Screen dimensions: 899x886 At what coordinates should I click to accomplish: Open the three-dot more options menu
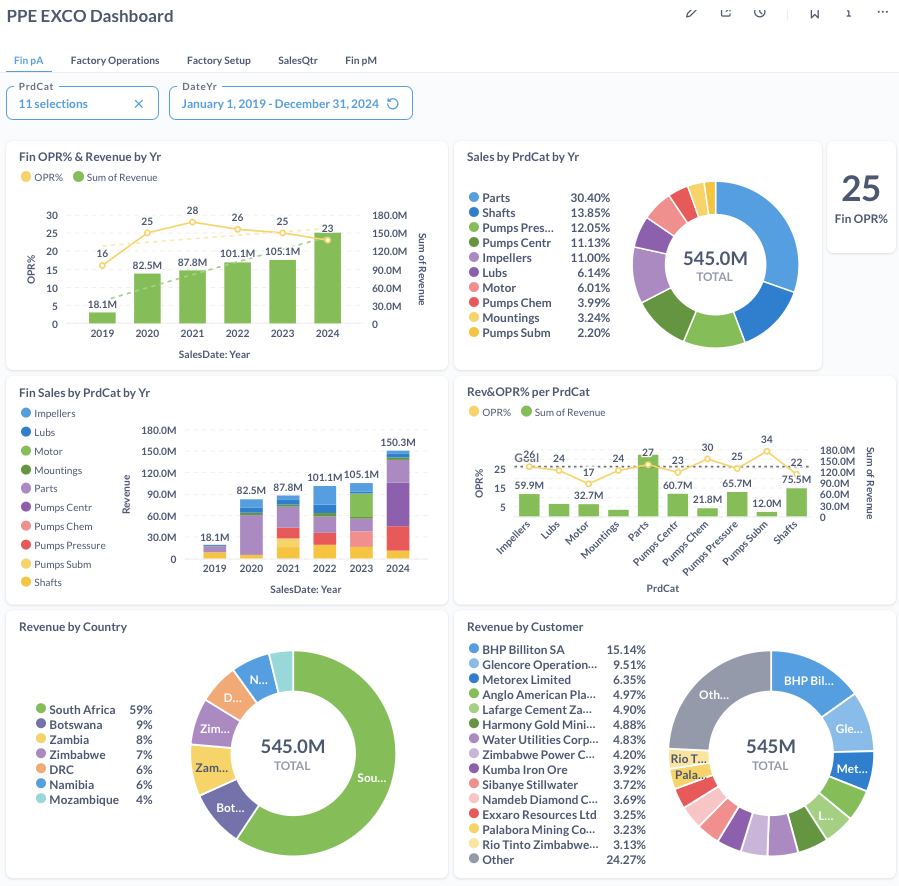882,13
